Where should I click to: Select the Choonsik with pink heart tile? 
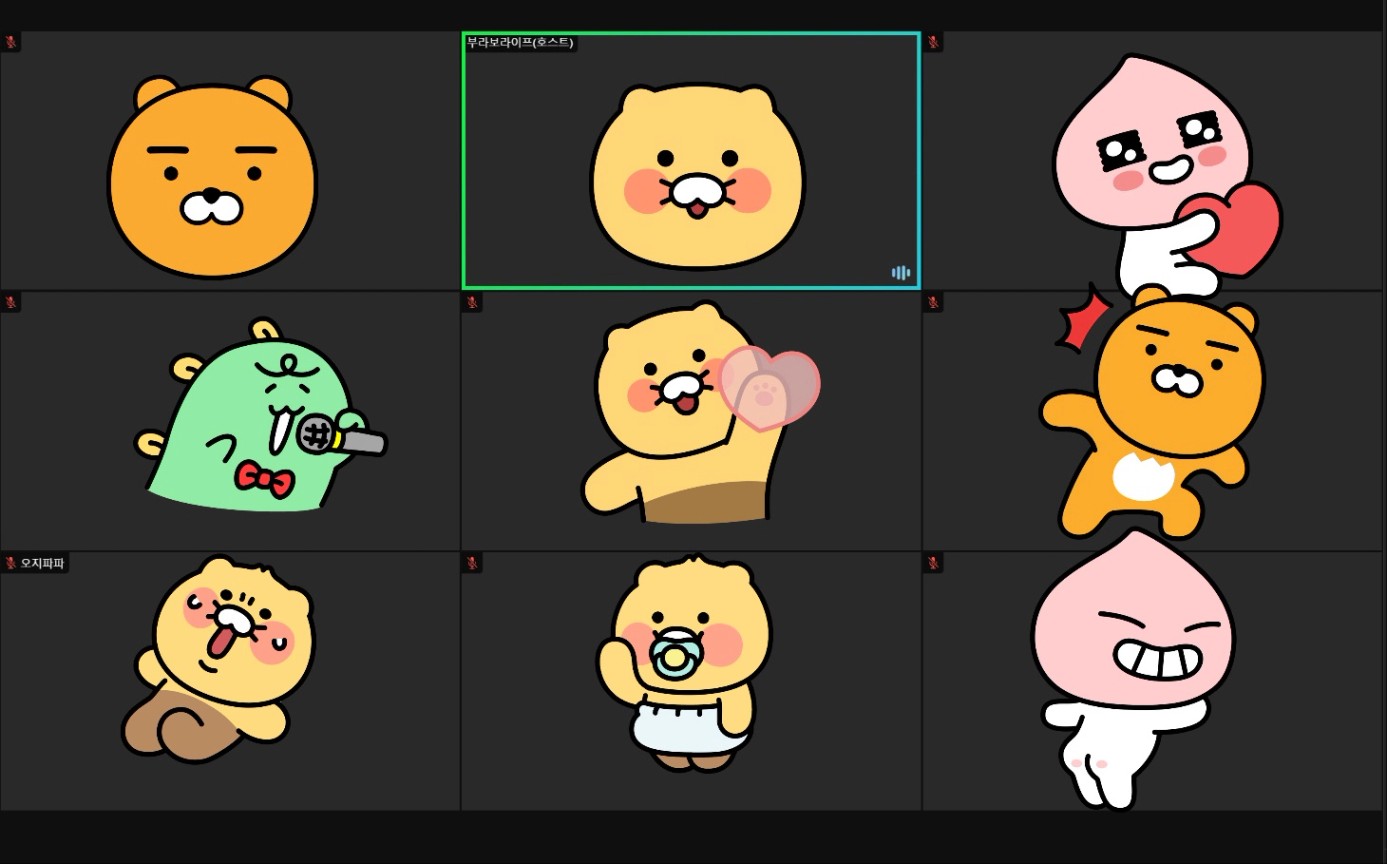pyautogui.click(x=691, y=421)
